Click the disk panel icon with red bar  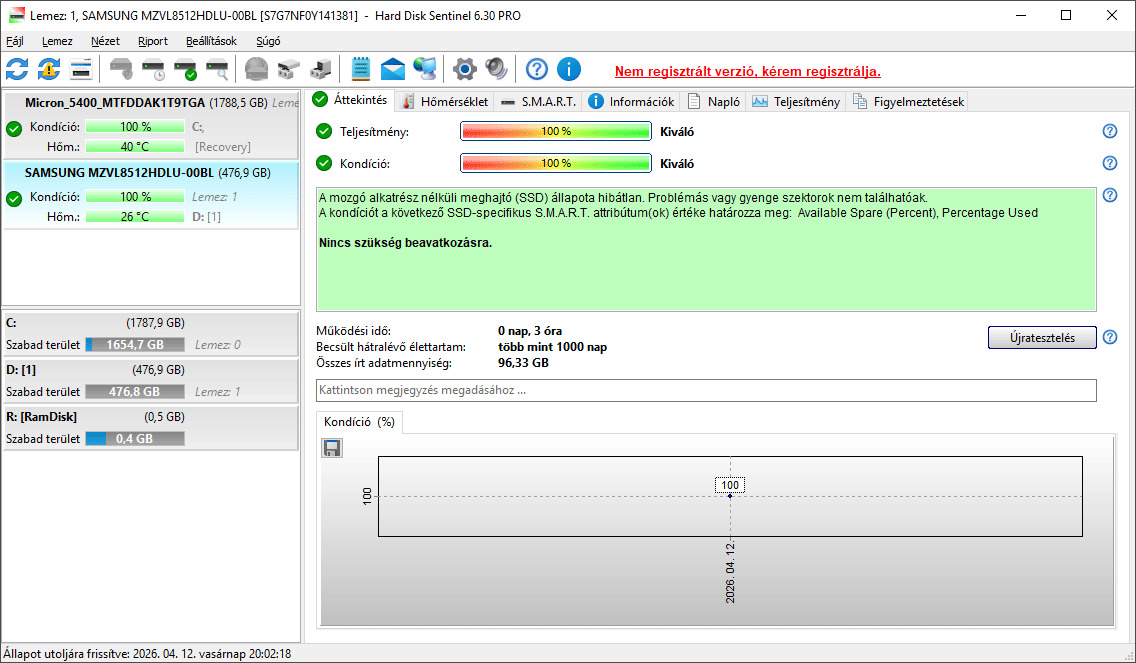point(81,70)
